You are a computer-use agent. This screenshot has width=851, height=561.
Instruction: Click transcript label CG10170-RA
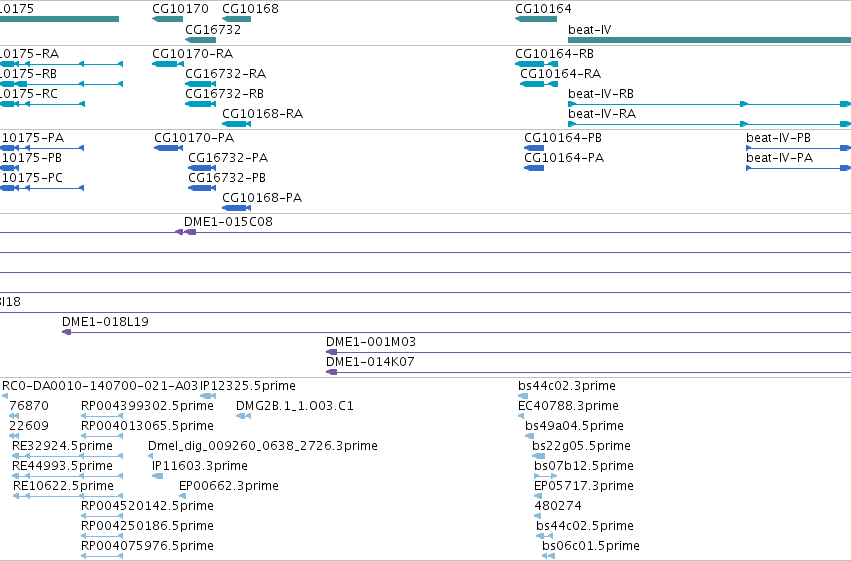[x=192, y=54]
